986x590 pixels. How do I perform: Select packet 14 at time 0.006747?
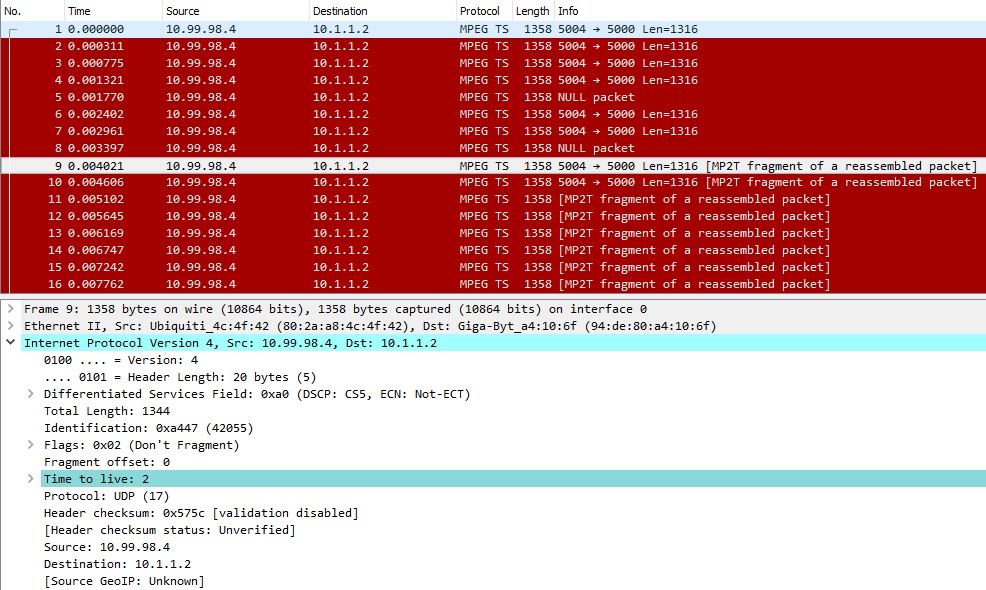click(493, 250)
